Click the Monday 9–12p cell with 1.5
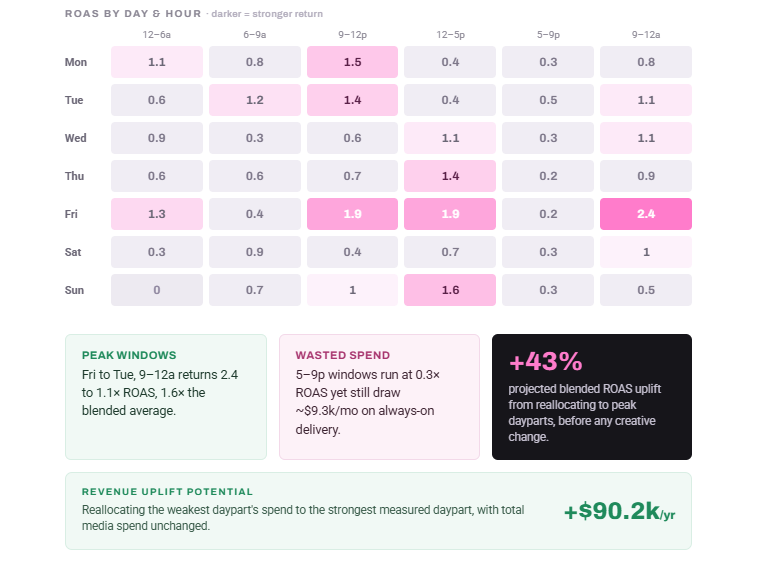The image size is (761, 569). point(352,62)
